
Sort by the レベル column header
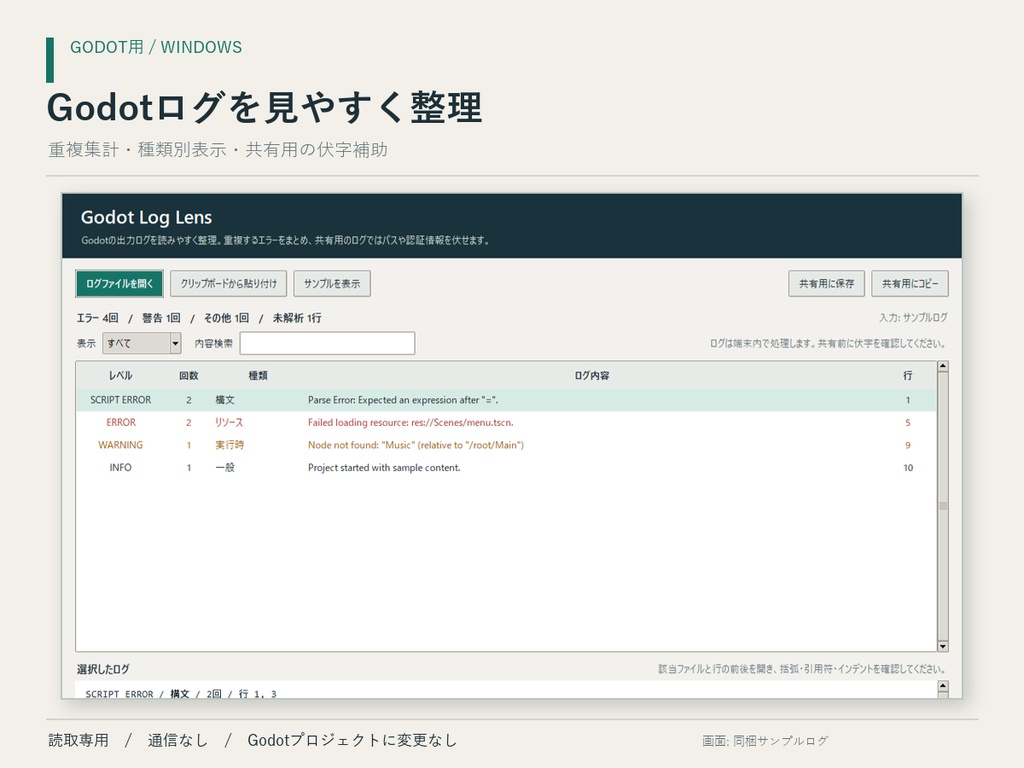click(120, 376)
